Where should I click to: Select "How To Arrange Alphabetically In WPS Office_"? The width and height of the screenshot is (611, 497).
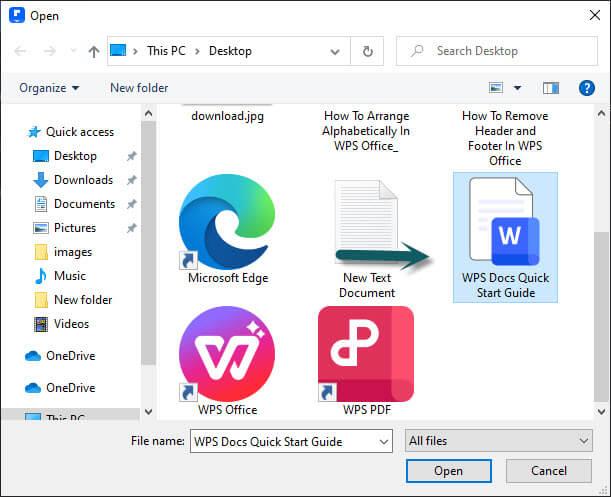click(x=366, y=131)
